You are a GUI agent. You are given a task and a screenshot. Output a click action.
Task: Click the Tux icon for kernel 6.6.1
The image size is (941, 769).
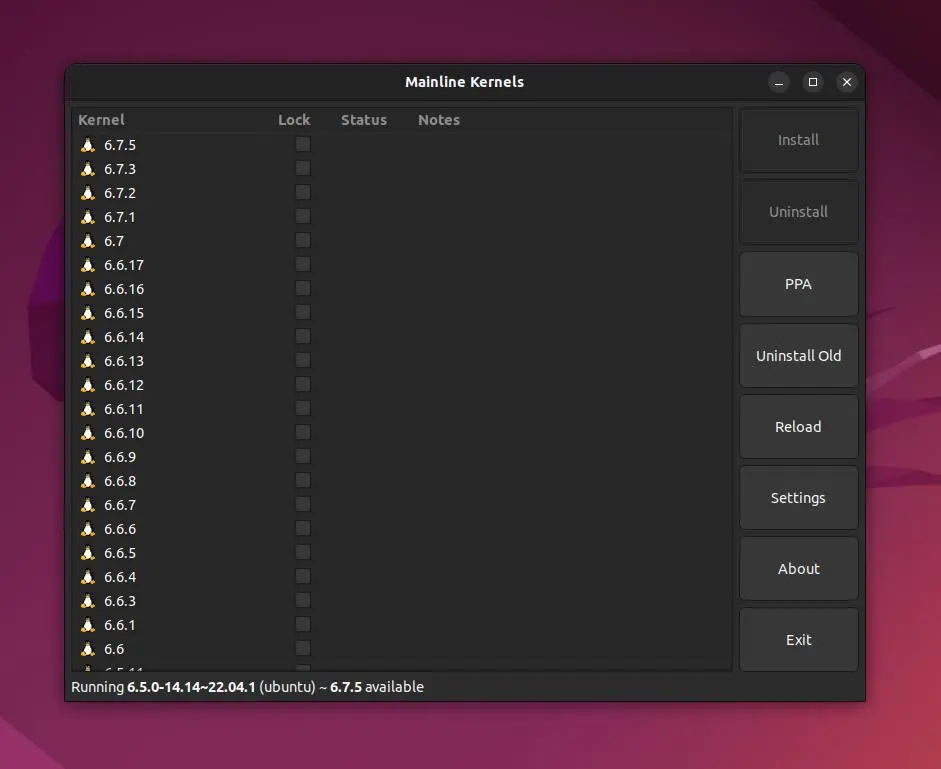click(88, 625)
